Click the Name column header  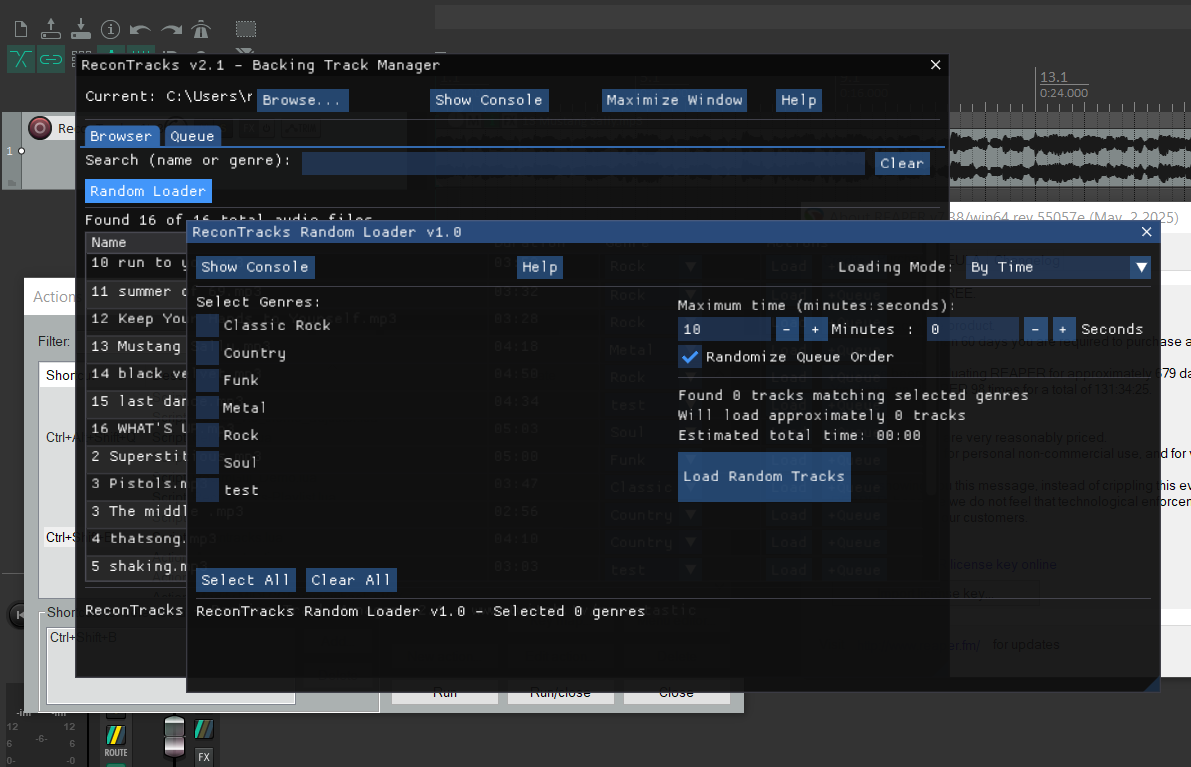[136, 242]
